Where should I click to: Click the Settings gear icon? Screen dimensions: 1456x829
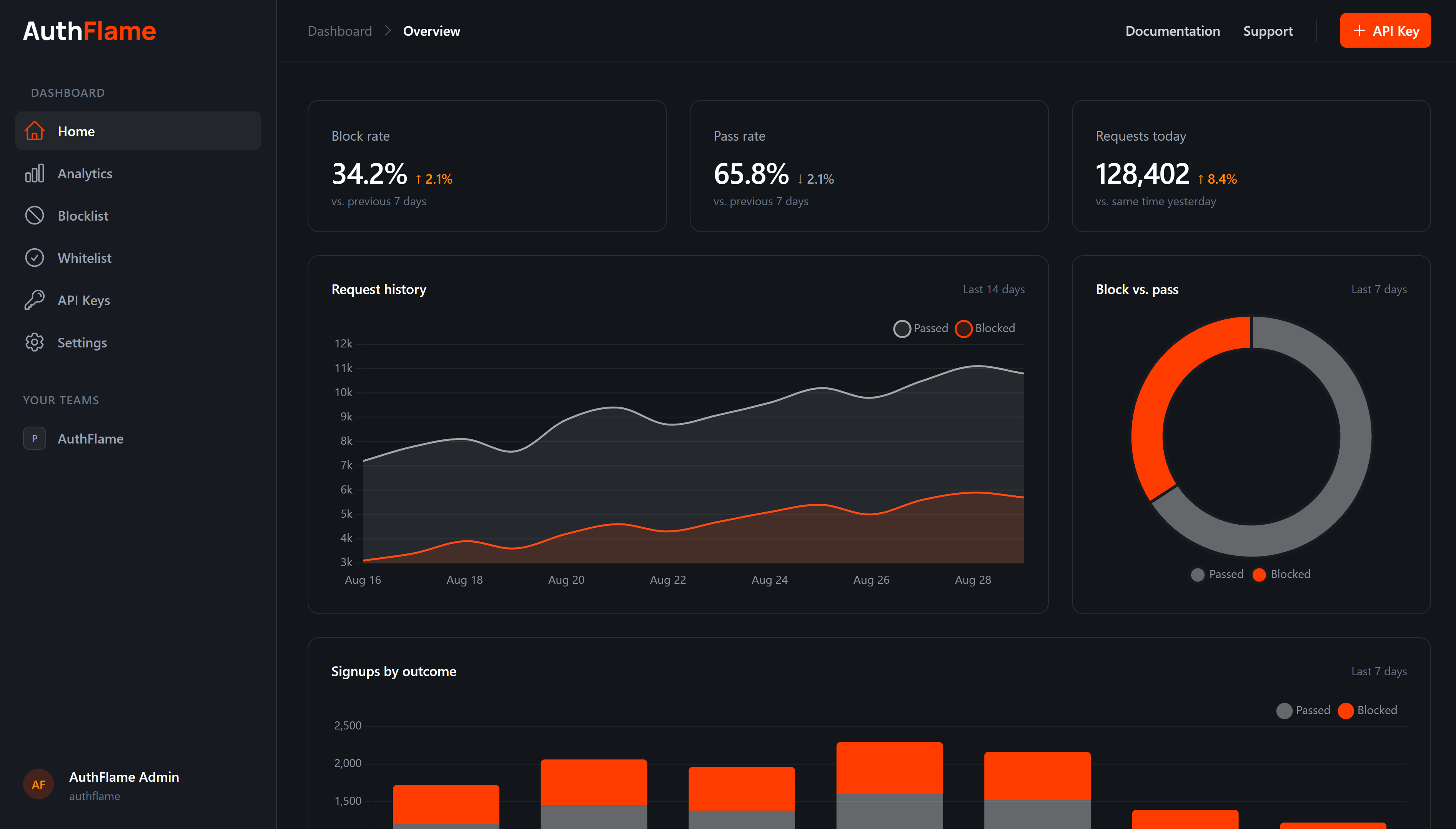(x=35, y=342)
